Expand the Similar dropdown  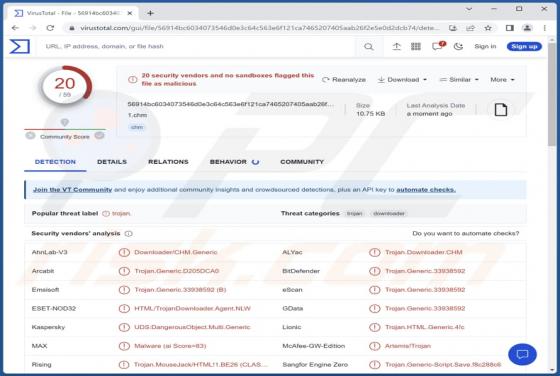pyautogui.click(x=459, y=80)
